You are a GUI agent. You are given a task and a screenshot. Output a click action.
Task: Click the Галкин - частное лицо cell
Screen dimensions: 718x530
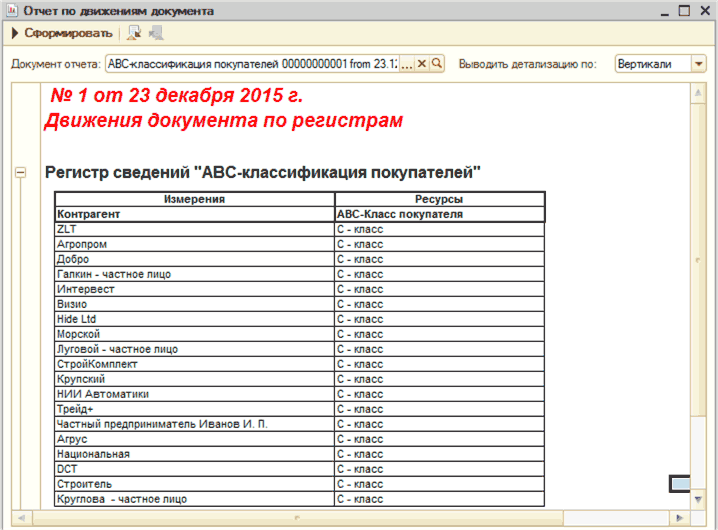click(x=194, y=274)
